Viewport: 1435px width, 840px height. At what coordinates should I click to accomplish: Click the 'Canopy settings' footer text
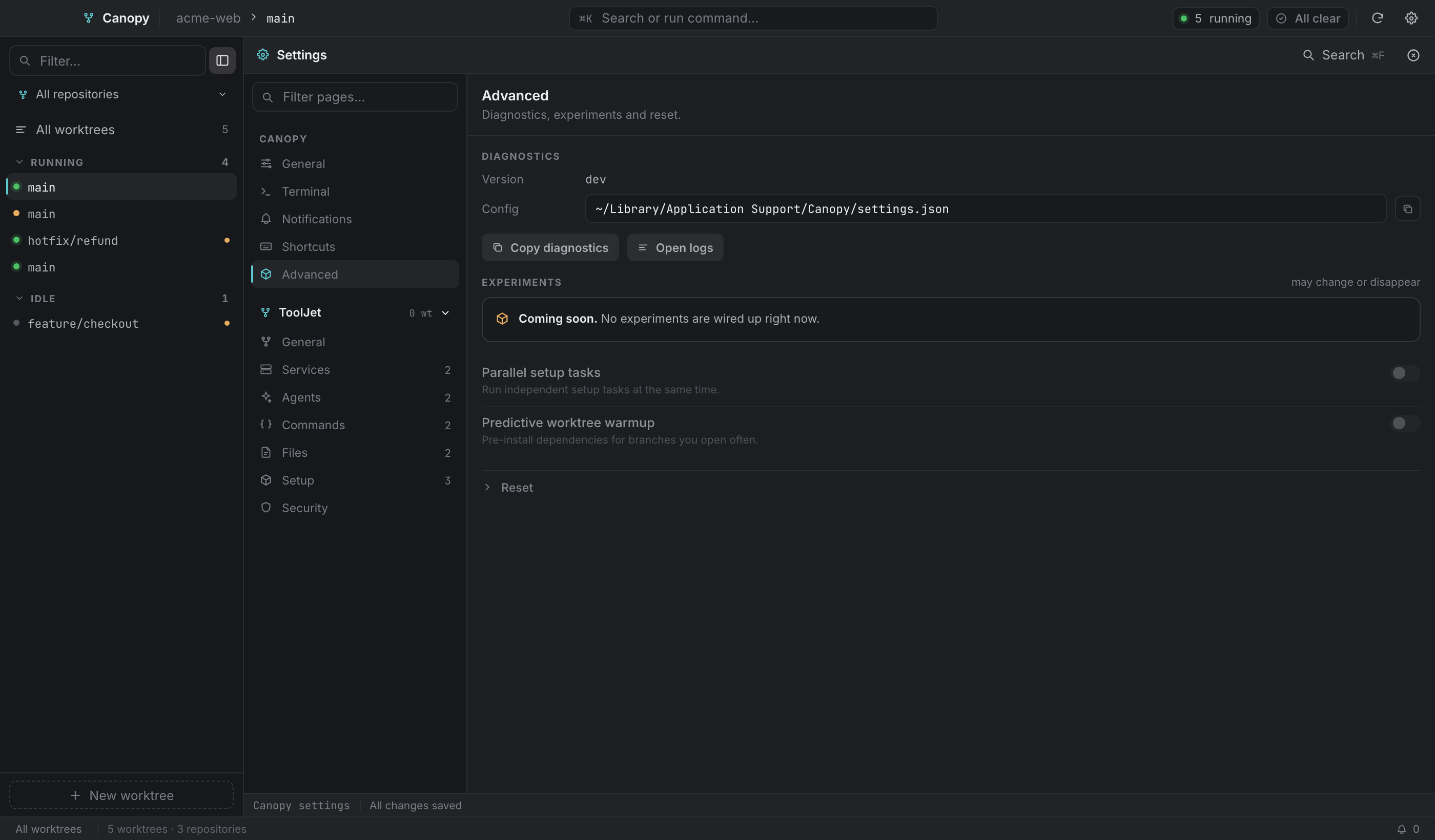[x=301, y=805]
